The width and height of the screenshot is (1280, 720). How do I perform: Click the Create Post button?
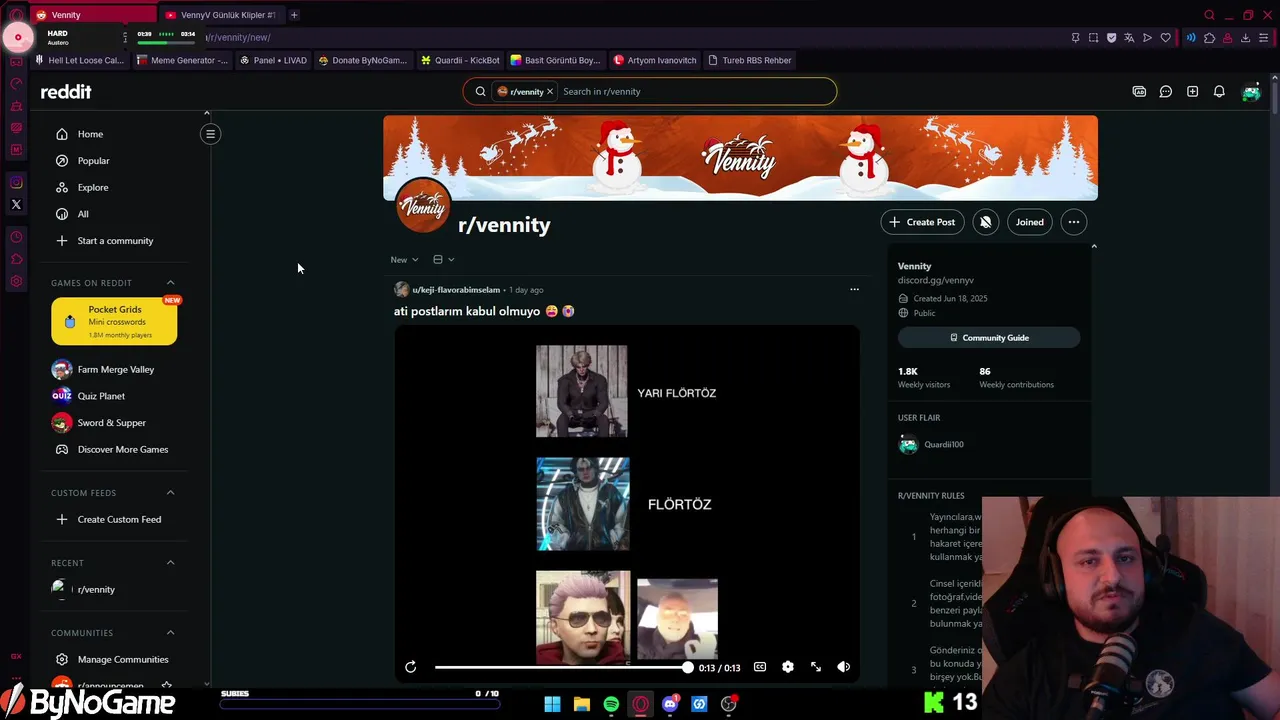tap(923, 222)
